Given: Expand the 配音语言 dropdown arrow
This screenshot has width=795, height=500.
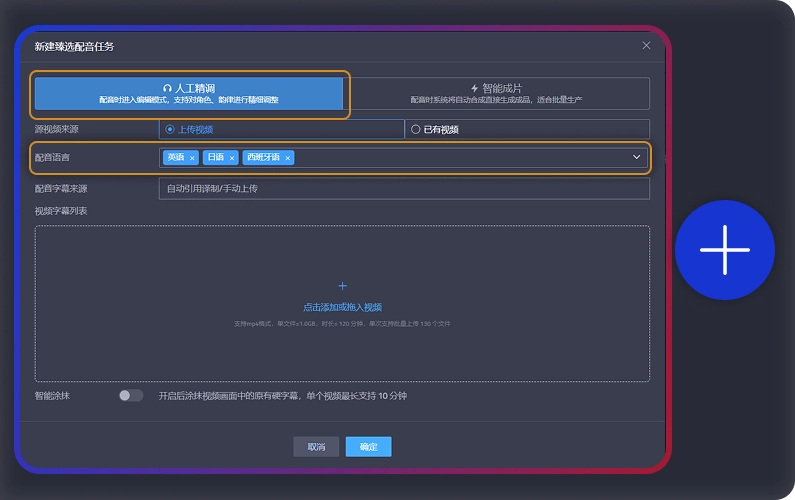Looking at the screenshot, I should click(x=636, y=157).
